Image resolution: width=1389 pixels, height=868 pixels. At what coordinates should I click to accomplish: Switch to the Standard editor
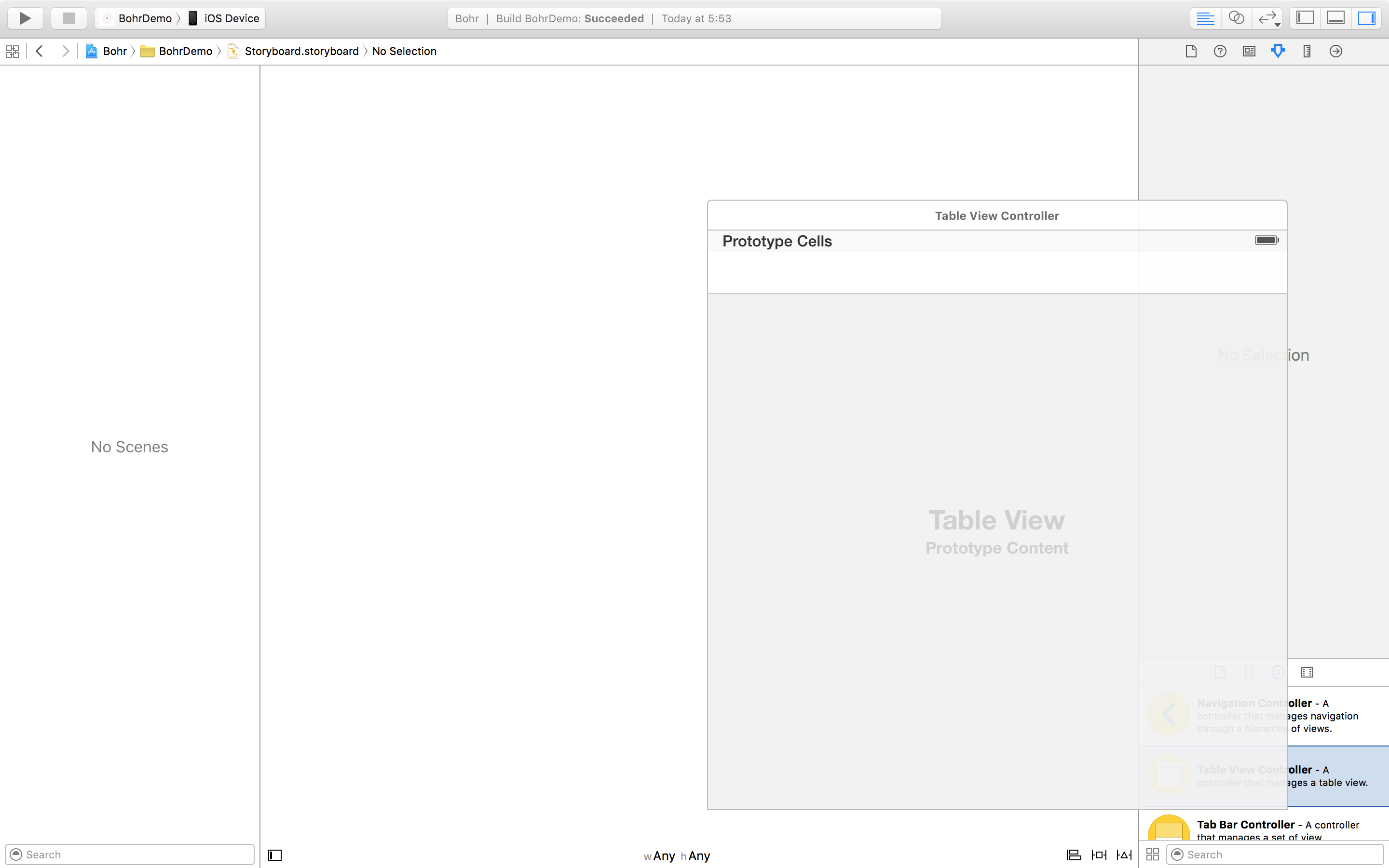(x=1205, y=18)
